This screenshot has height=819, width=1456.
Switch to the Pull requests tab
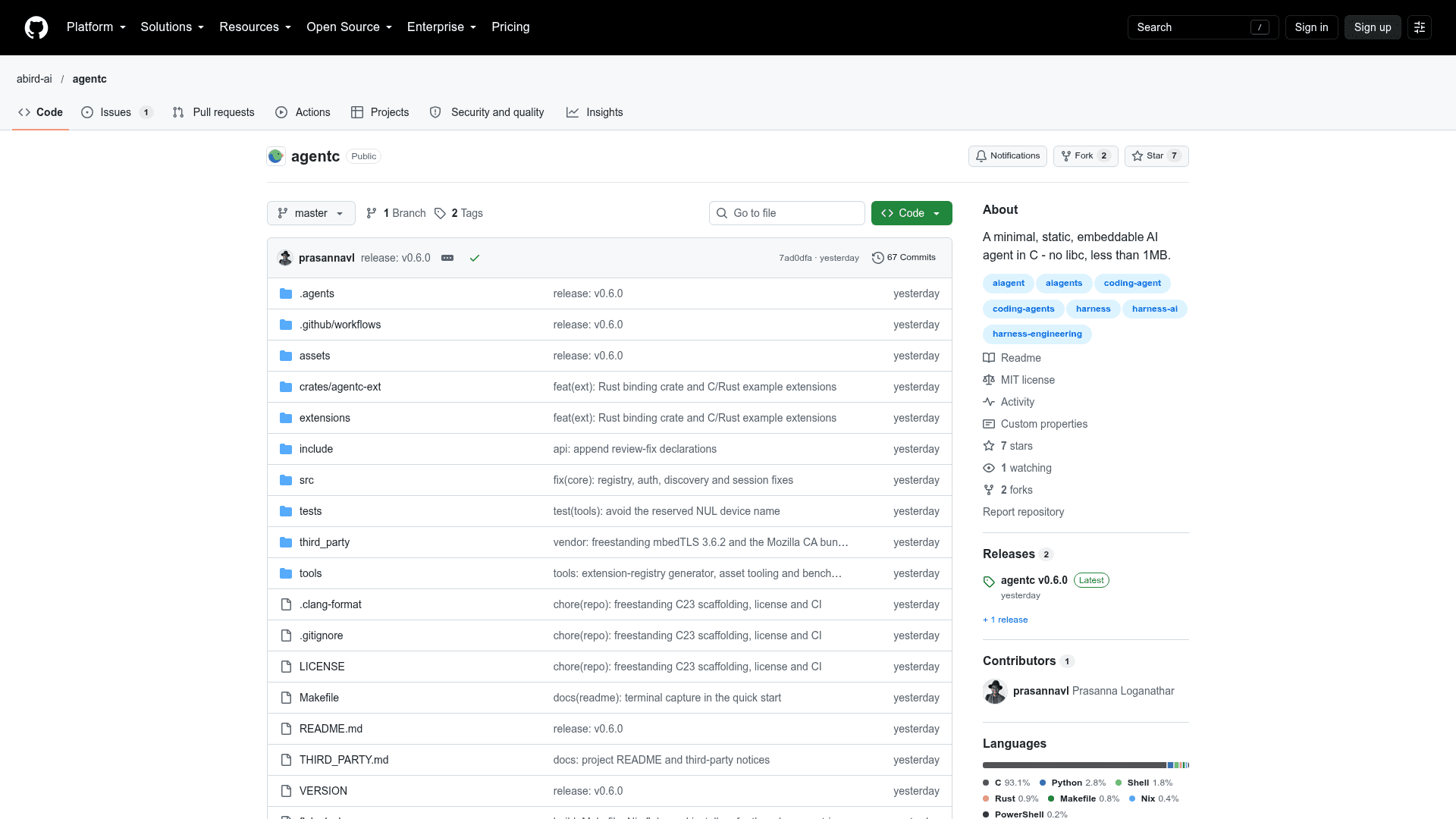click(x=214, y=112)
